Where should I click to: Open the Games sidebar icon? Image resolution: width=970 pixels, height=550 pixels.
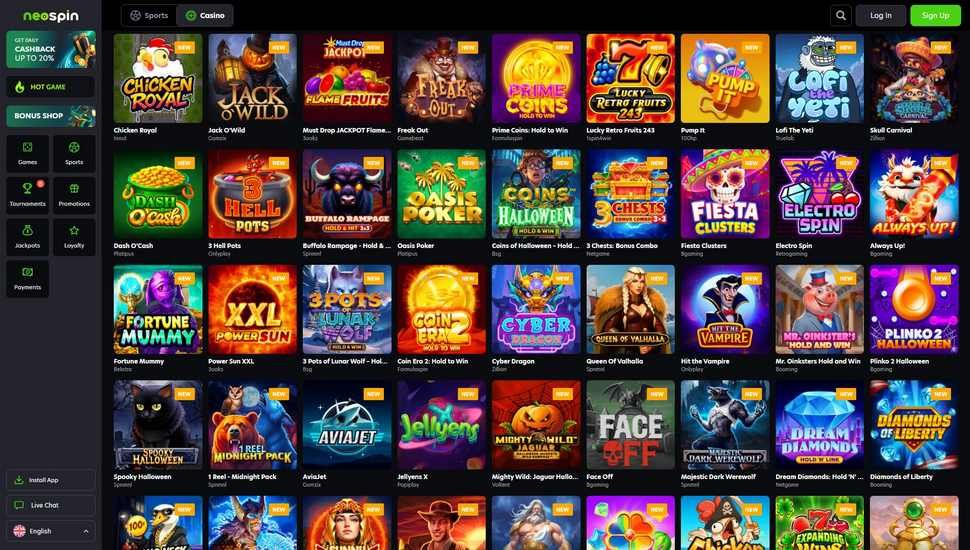pos(27,147)
